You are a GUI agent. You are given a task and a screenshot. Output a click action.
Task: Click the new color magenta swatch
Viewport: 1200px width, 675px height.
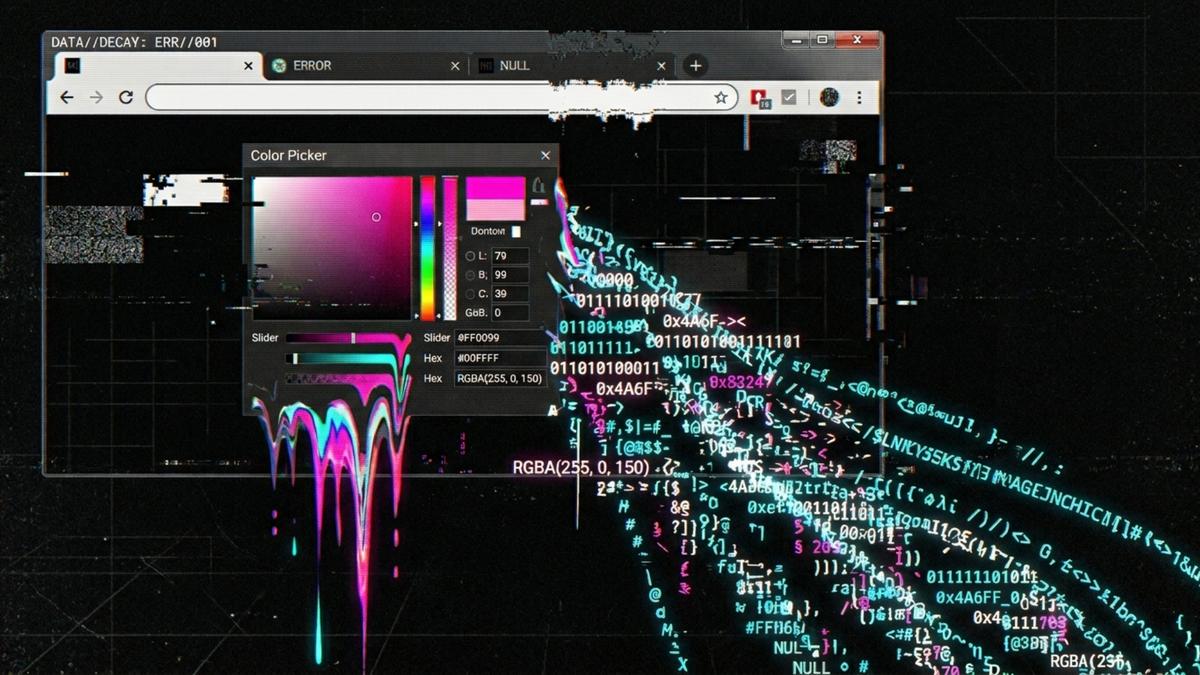point(495,188)
